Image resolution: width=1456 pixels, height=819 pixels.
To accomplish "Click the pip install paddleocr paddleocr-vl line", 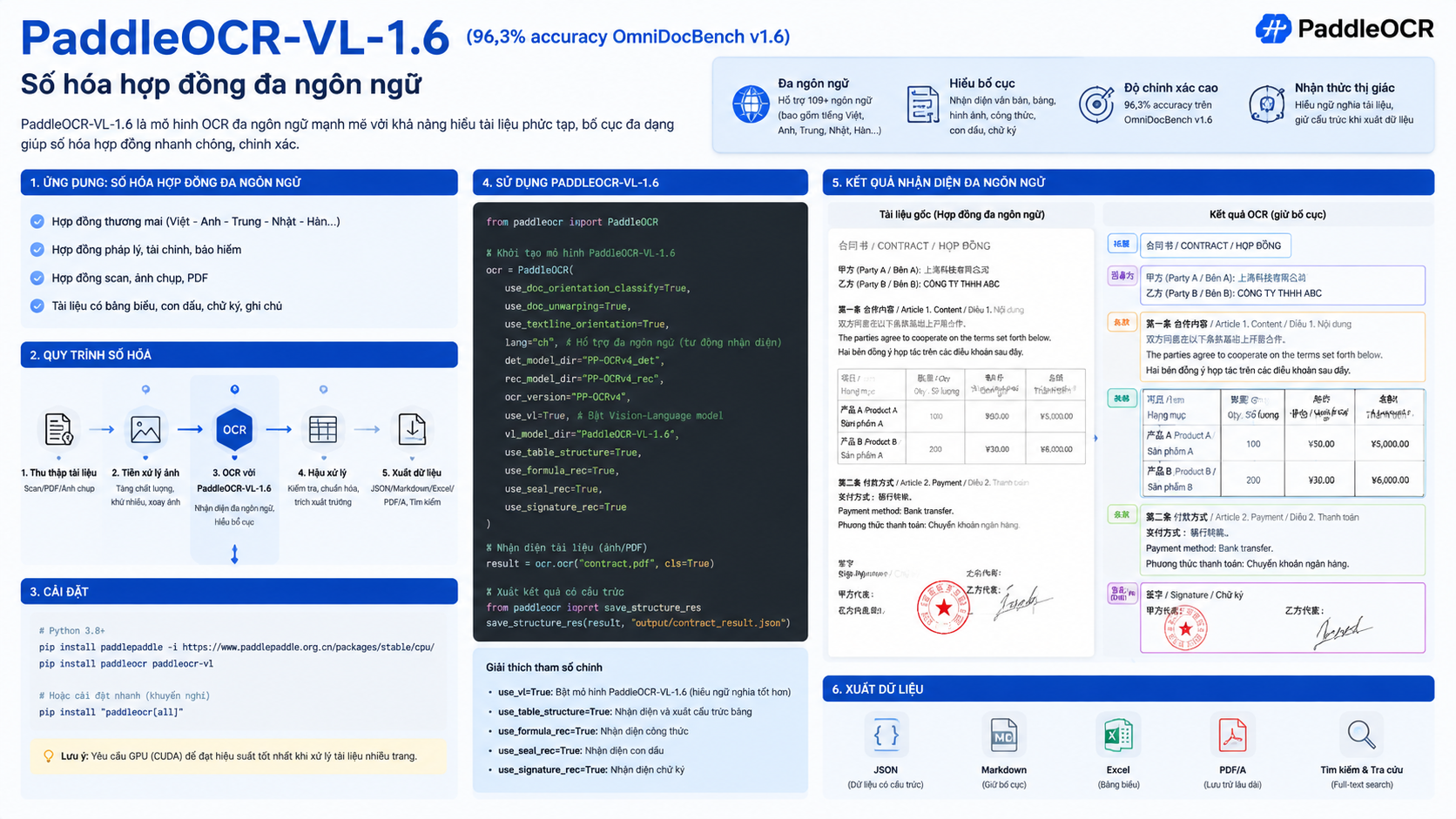I will [x=126, y=664].
